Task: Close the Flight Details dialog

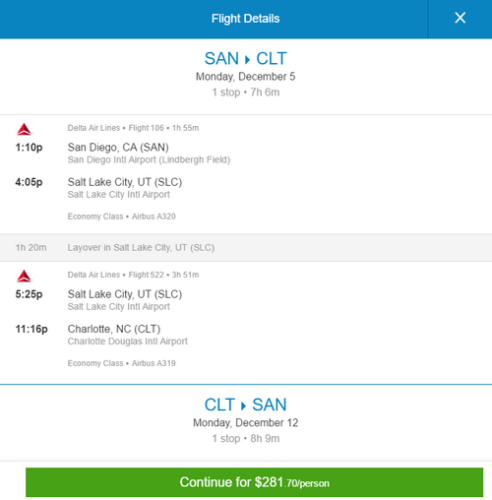Action: point(460,18)
